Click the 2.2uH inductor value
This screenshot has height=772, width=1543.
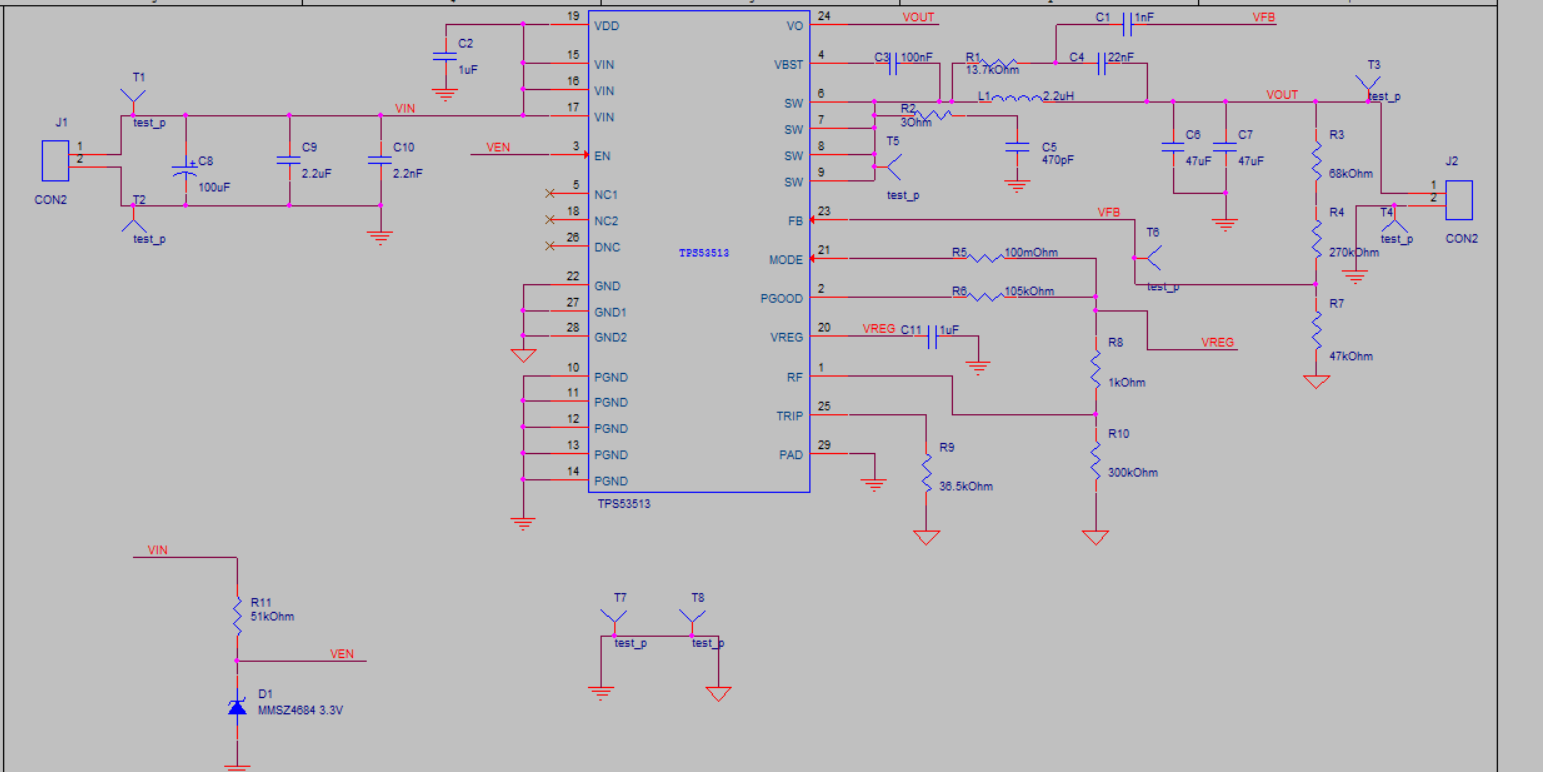point(1058,97)
